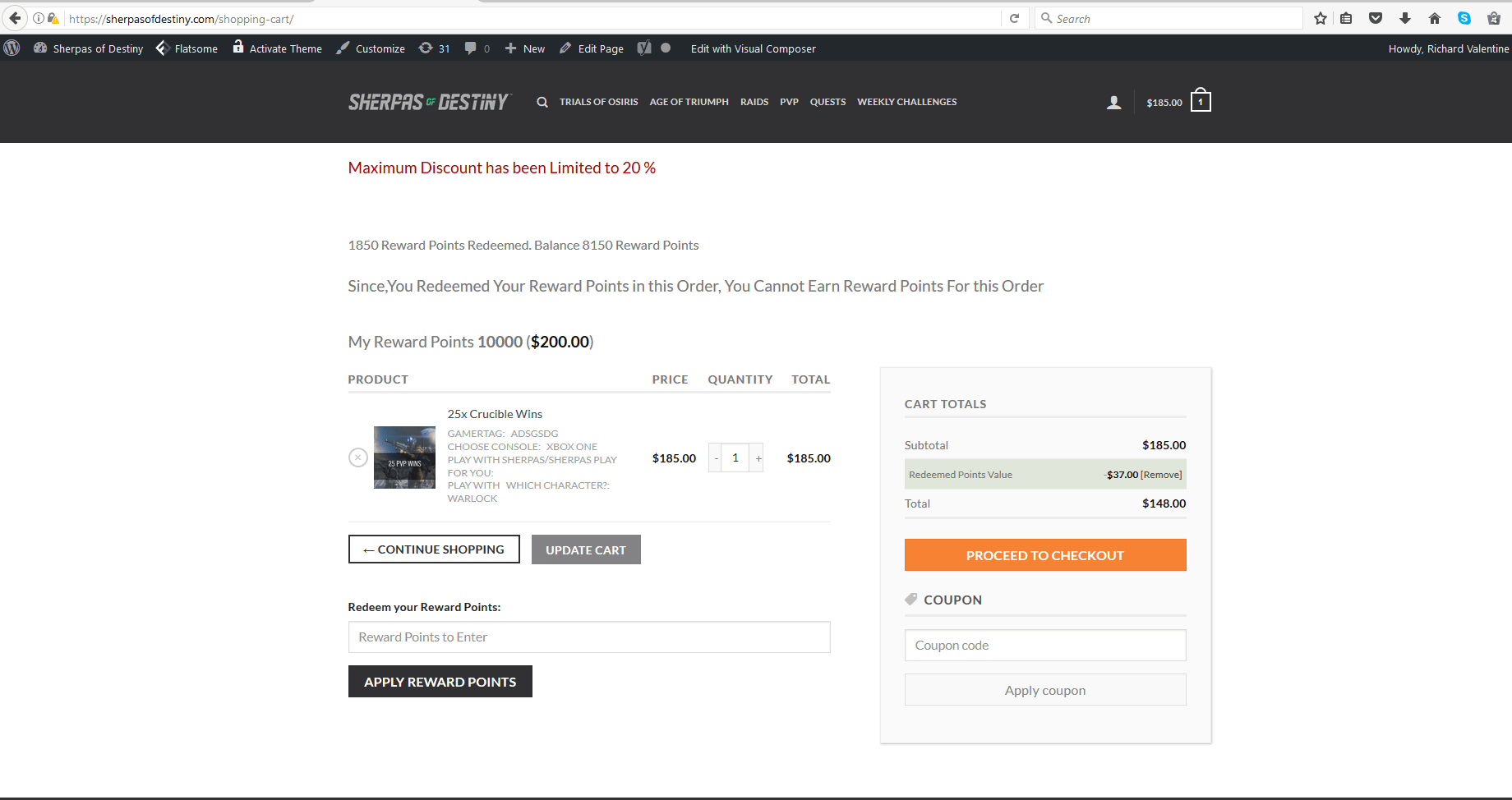
Task: Increase quantity with the plus button
Action: click(758, 457)
